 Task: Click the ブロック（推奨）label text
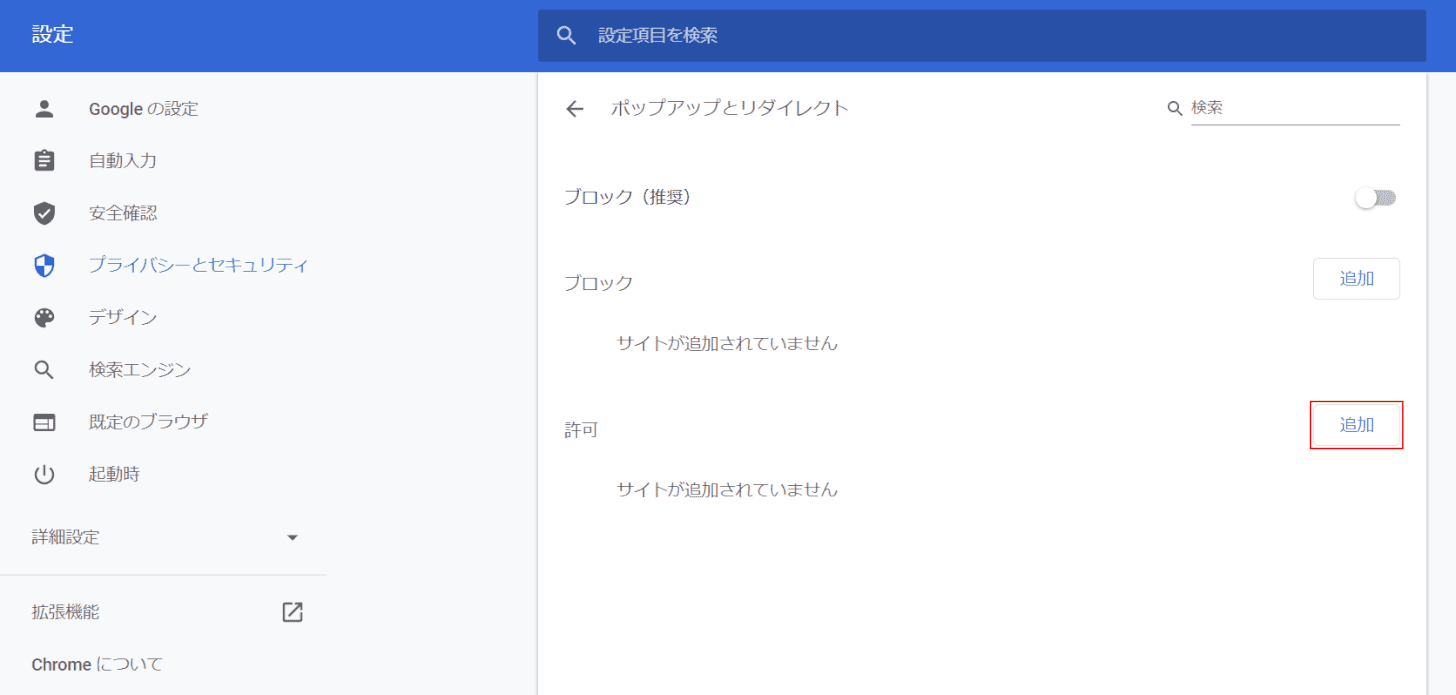628,198
